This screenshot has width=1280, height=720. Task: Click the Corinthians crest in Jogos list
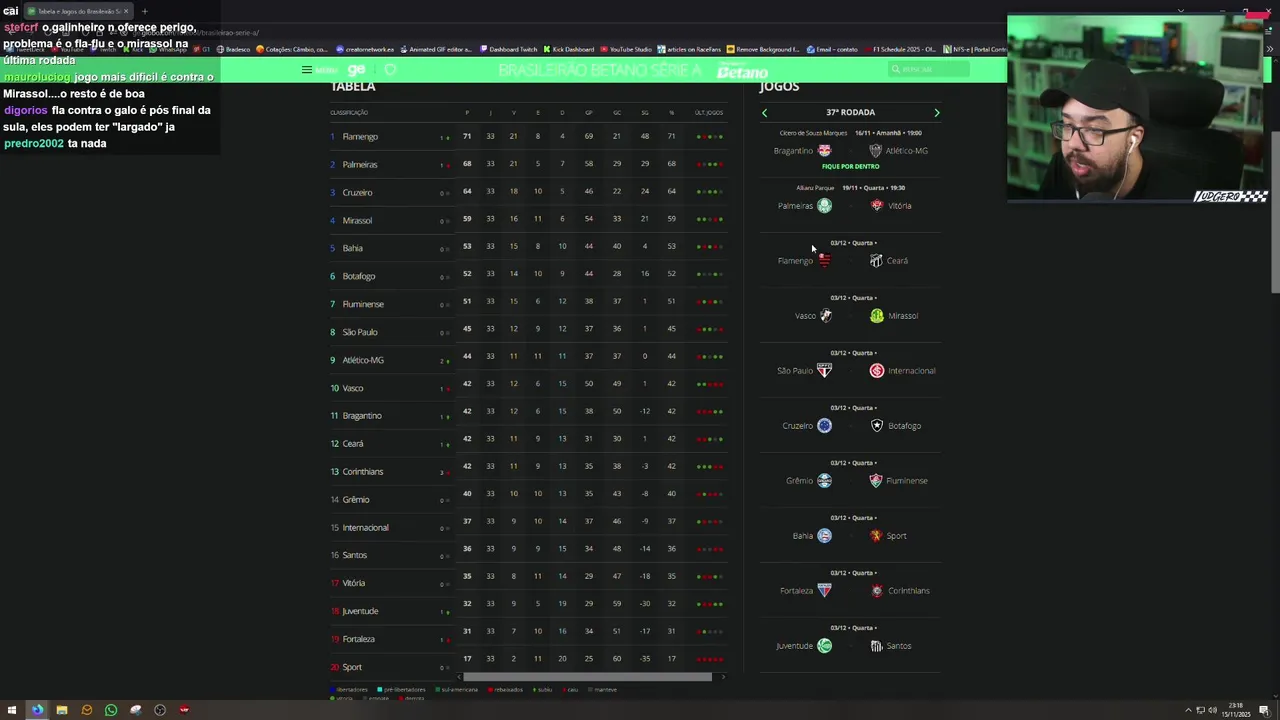coord(877,591)
